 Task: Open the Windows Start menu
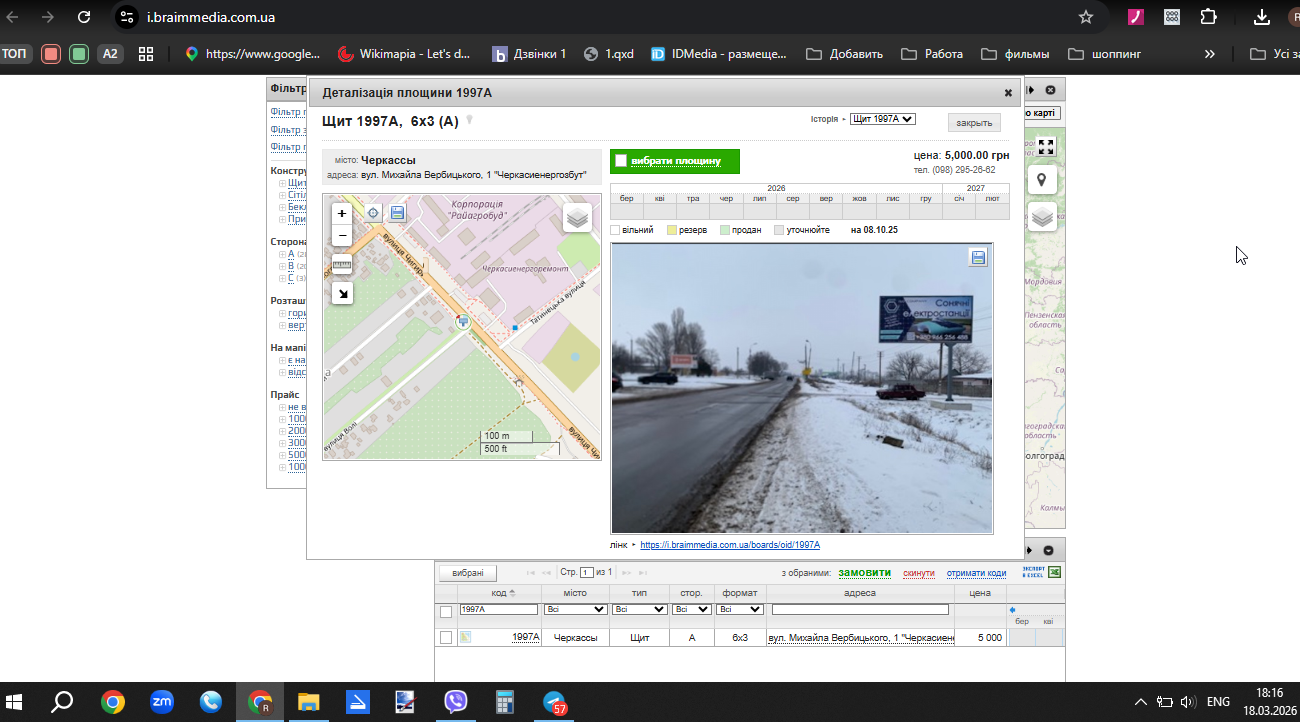pyautogui.click(x=14, y=702)
